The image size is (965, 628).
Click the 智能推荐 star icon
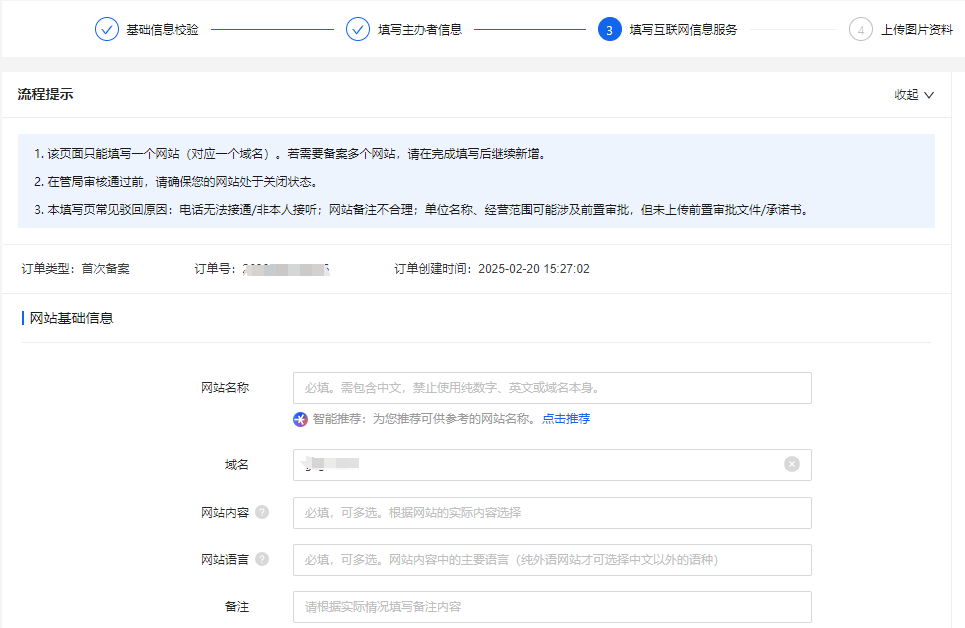(300, 419)
